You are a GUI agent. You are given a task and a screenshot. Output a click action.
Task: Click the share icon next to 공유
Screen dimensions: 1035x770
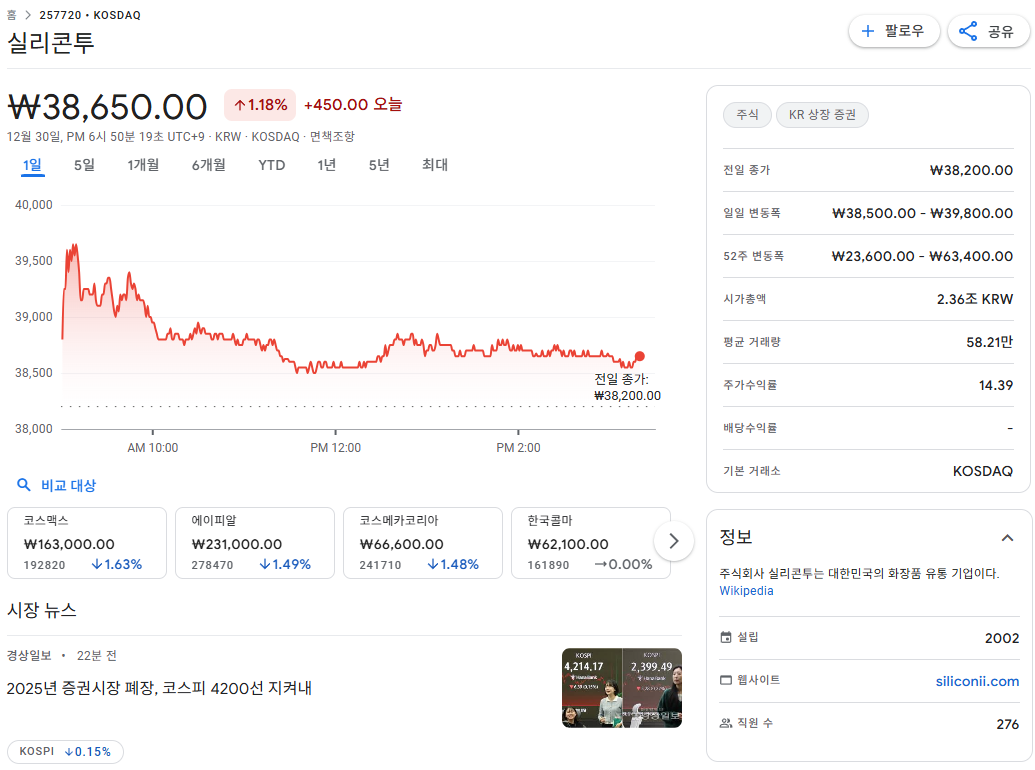(x=968, y=31)
